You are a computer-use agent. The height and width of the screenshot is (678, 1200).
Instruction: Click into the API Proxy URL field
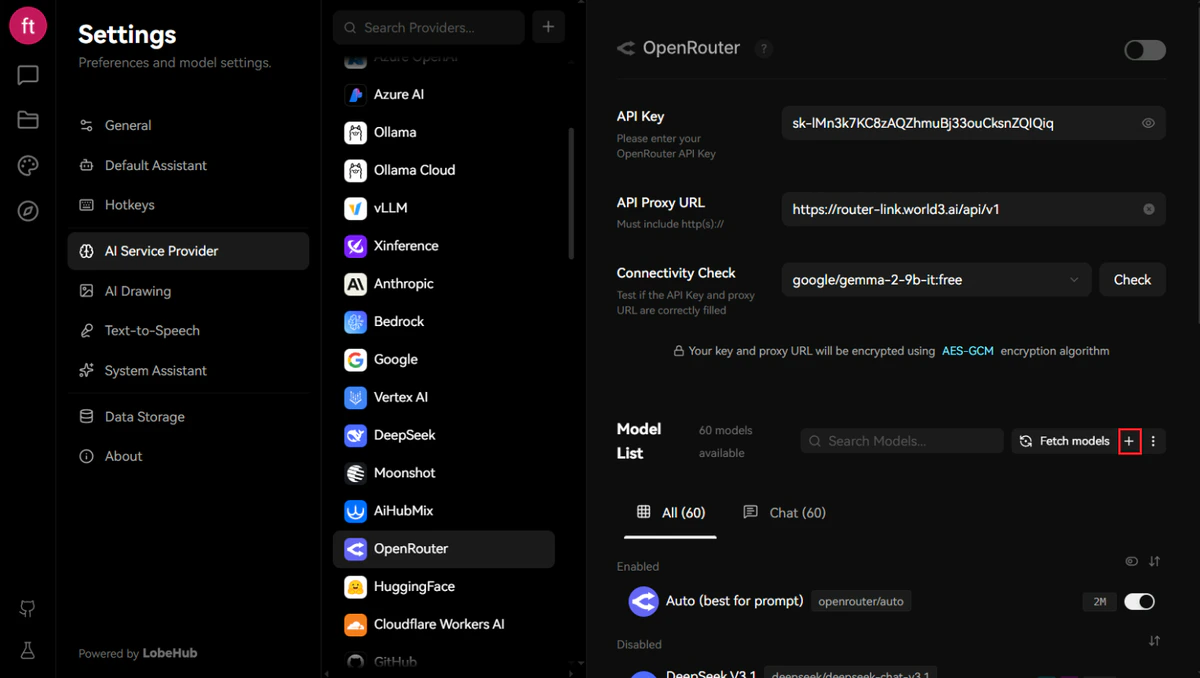pyautogui.click(x=974, y=209)
